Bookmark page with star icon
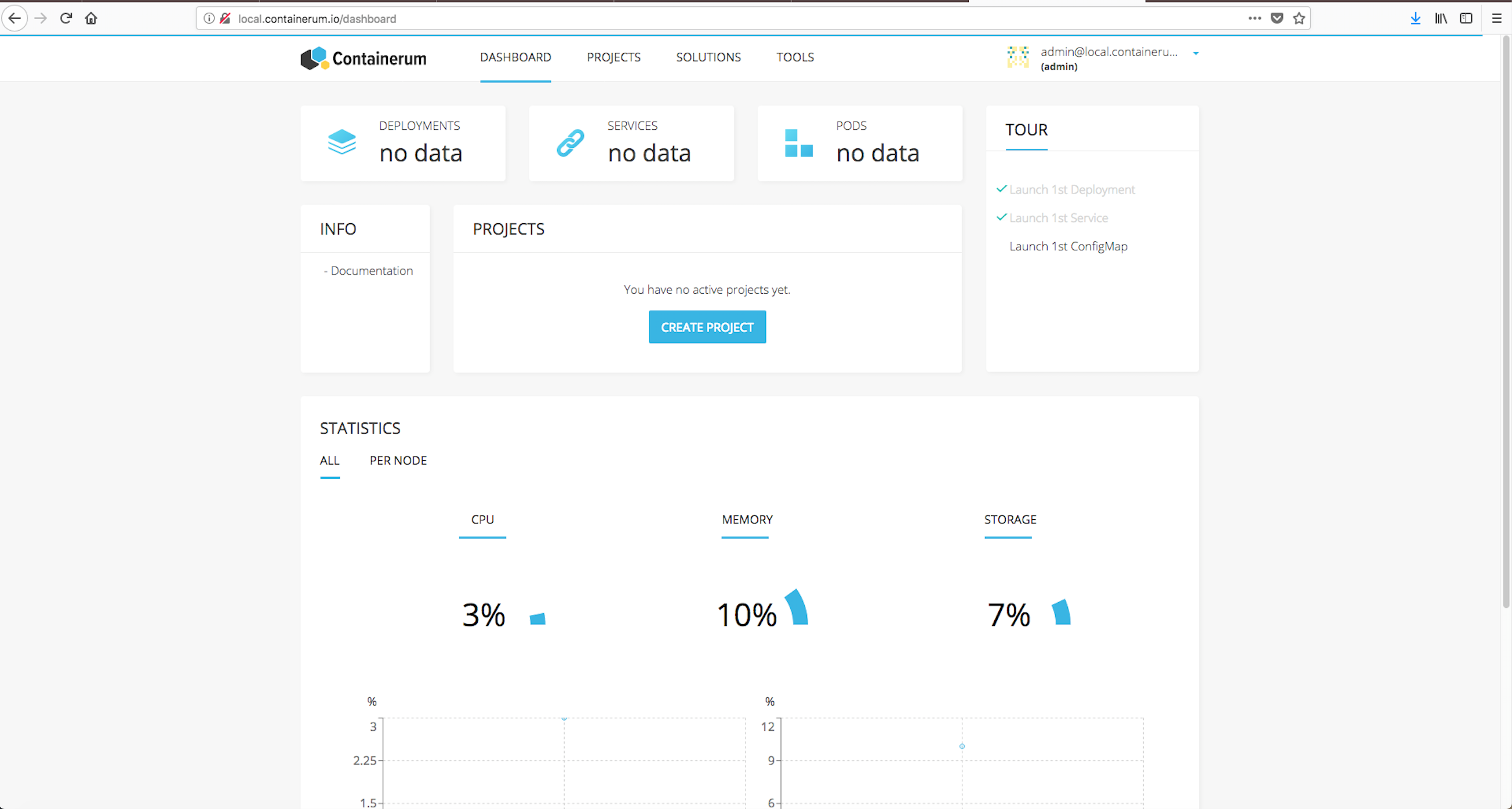The height and width of the screenshot is (809, 1512). point(1299,18)
